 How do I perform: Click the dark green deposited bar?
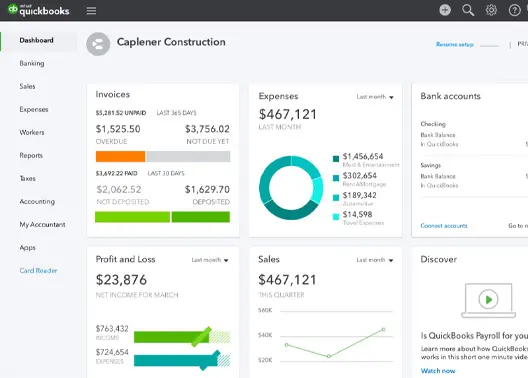point(201,217)
